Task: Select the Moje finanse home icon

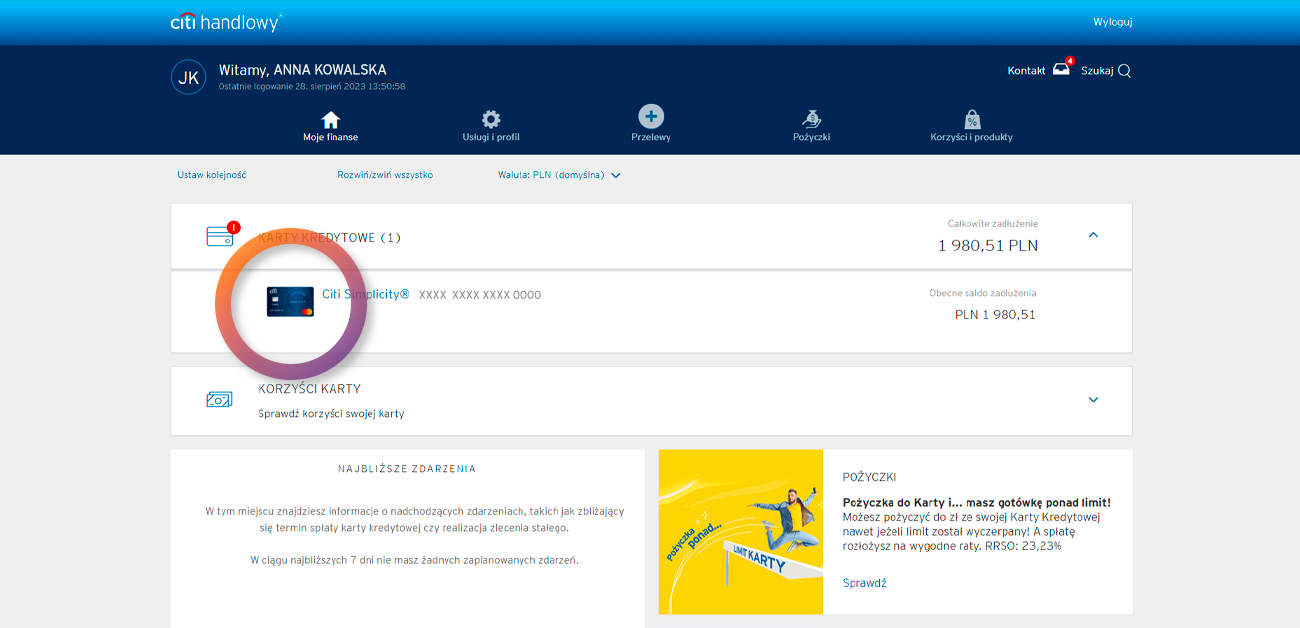Action: (x=330, y=119)
